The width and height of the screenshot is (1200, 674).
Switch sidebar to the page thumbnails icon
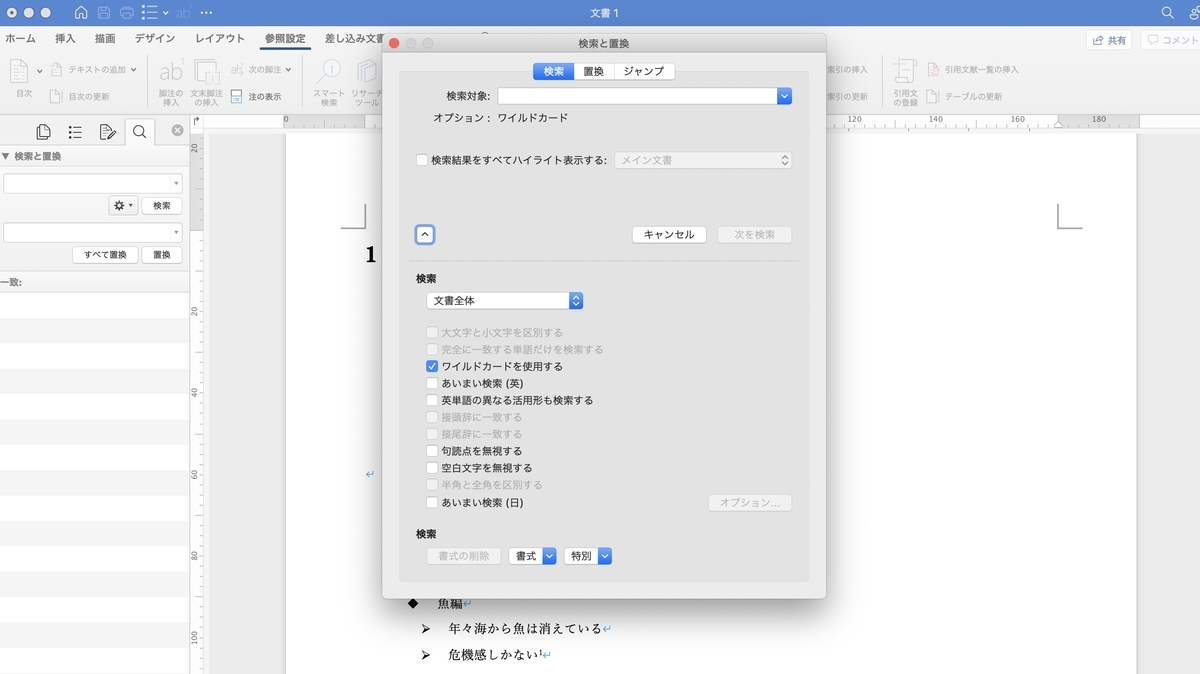[42, 131]
